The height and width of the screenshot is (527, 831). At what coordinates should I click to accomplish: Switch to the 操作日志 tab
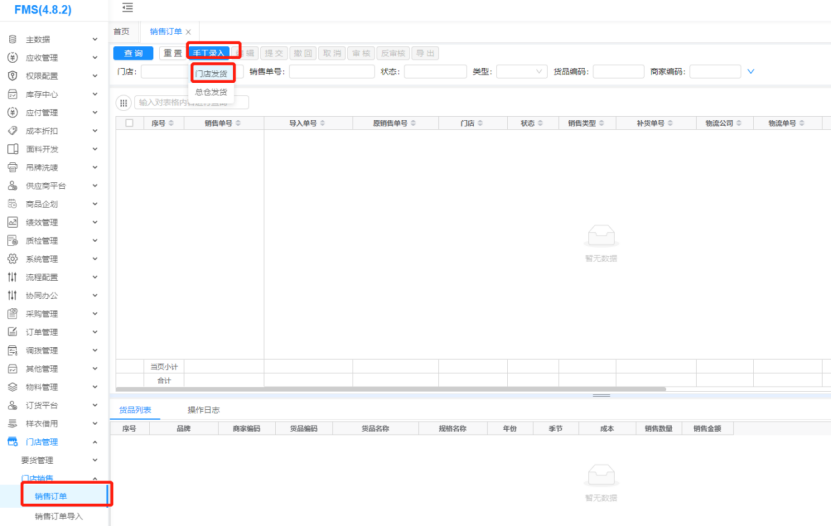coord(204,410)
